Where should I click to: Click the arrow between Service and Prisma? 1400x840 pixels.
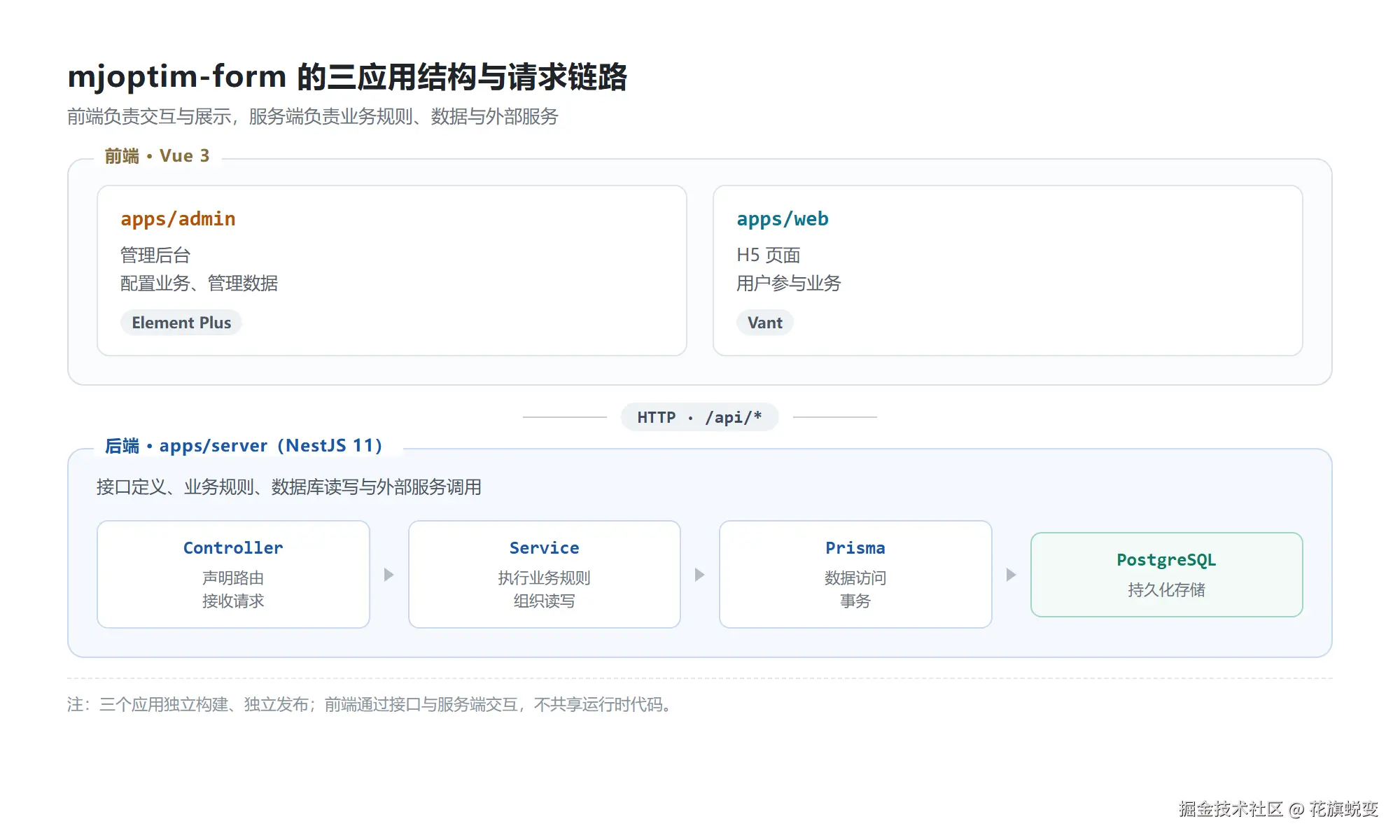[x=700, y=575]
